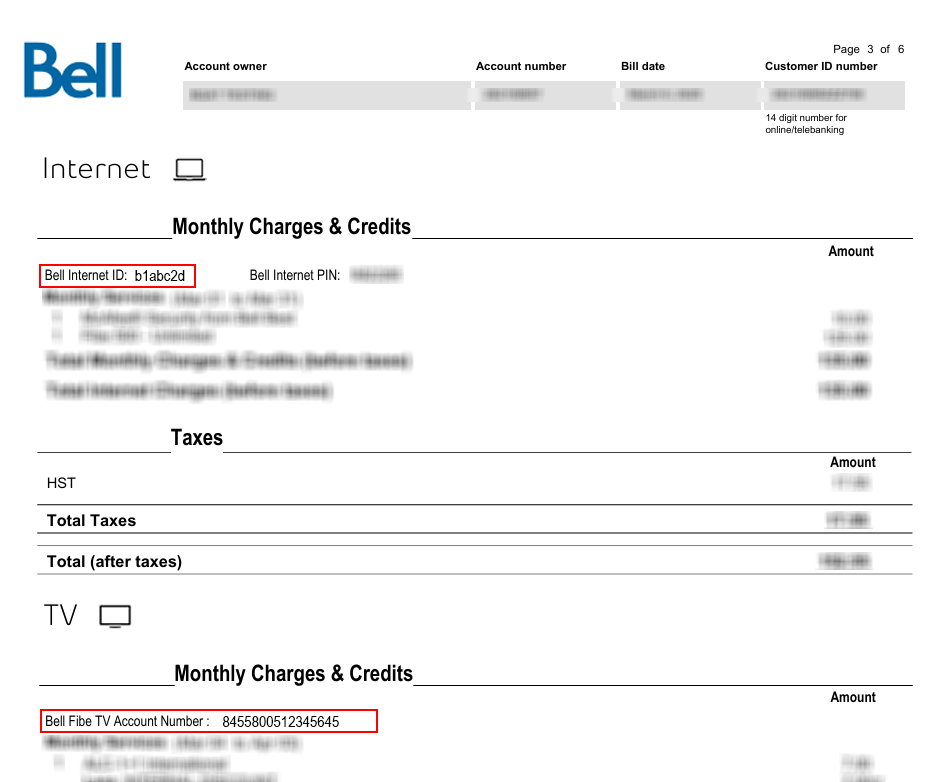Click Internet 'Monthly Charges & Credits' heading

[292, 226]
